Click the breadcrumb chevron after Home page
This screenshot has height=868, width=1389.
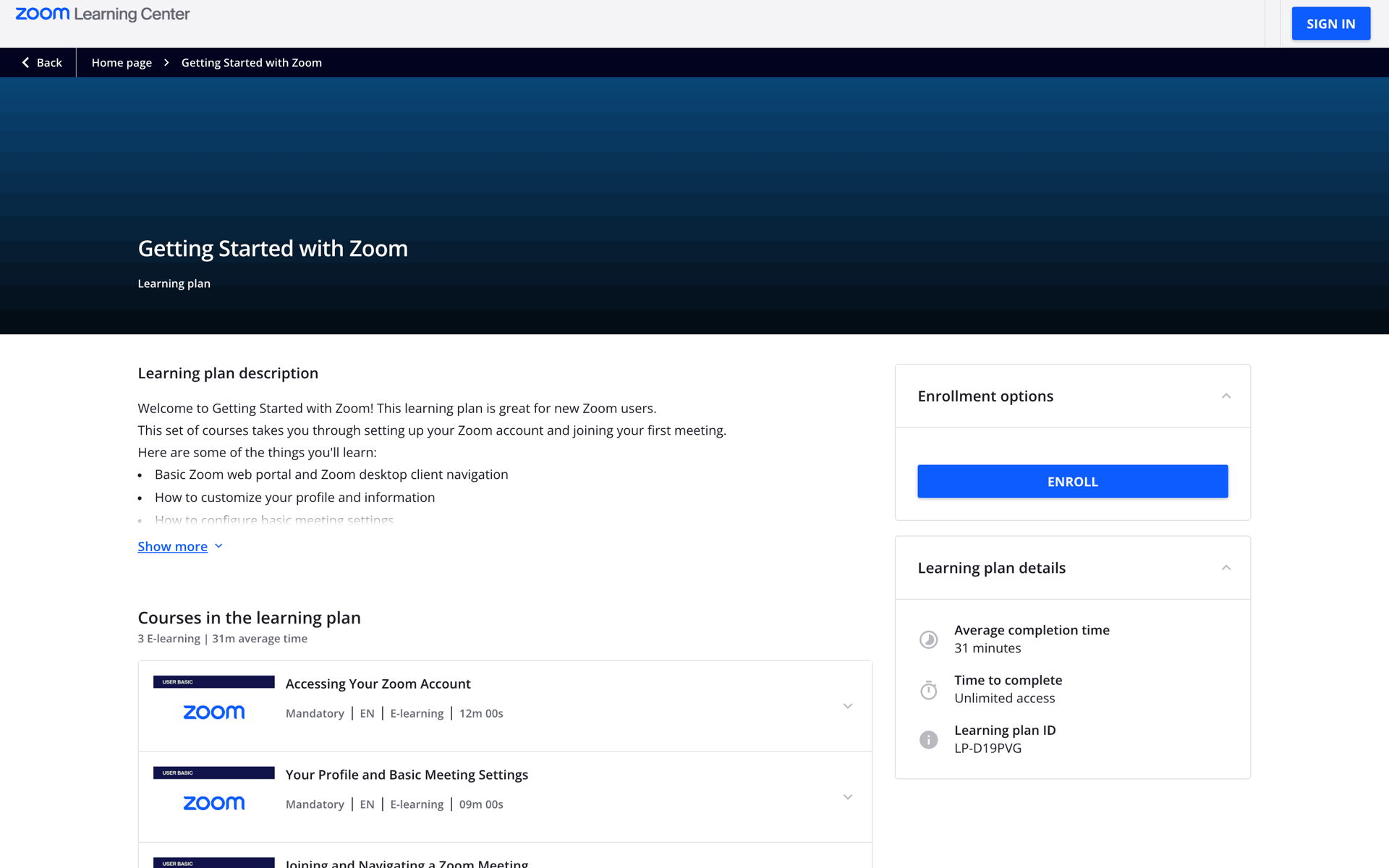coord(166,63)
